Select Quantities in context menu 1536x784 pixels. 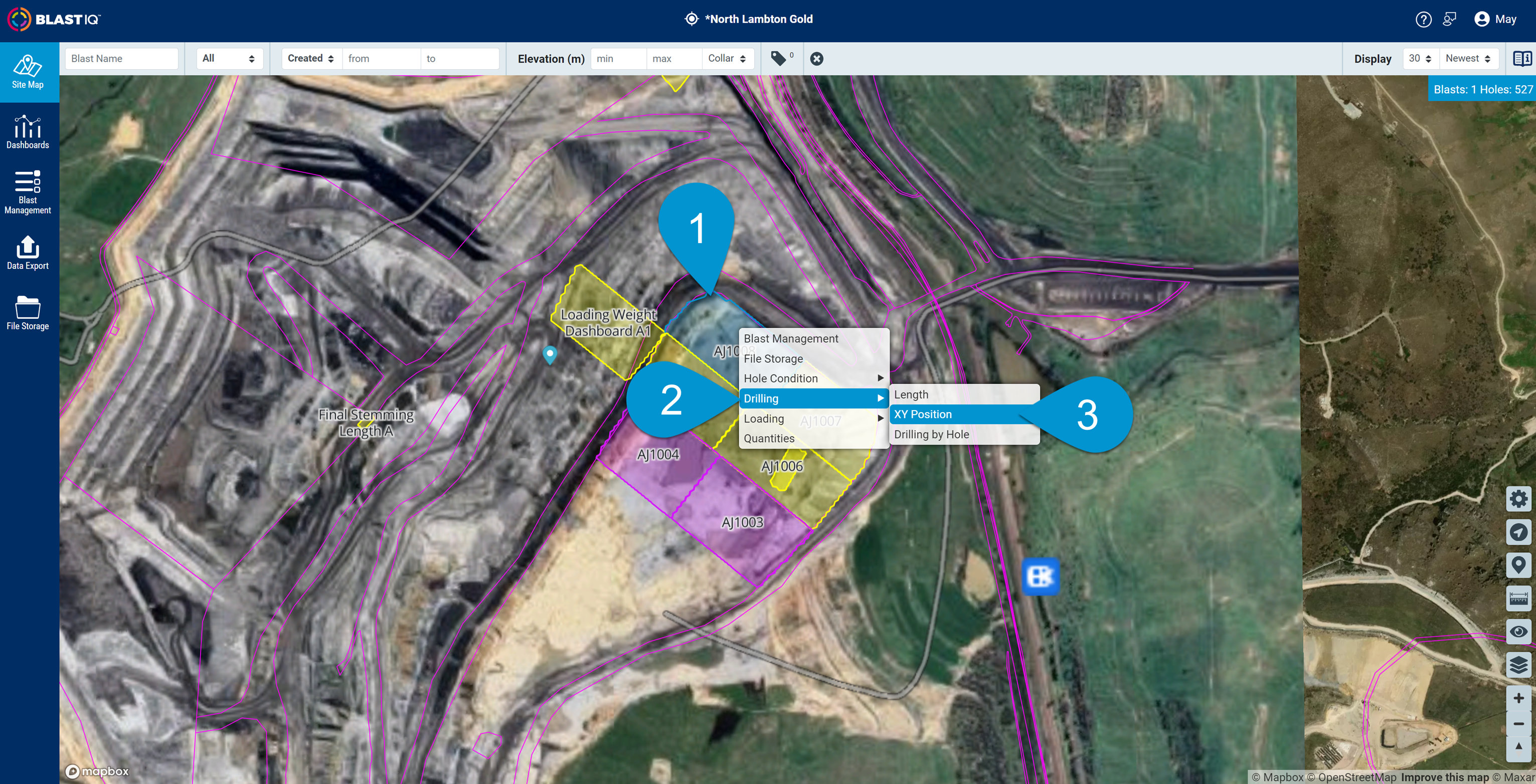pyautogui.click(x=814, y=438)
